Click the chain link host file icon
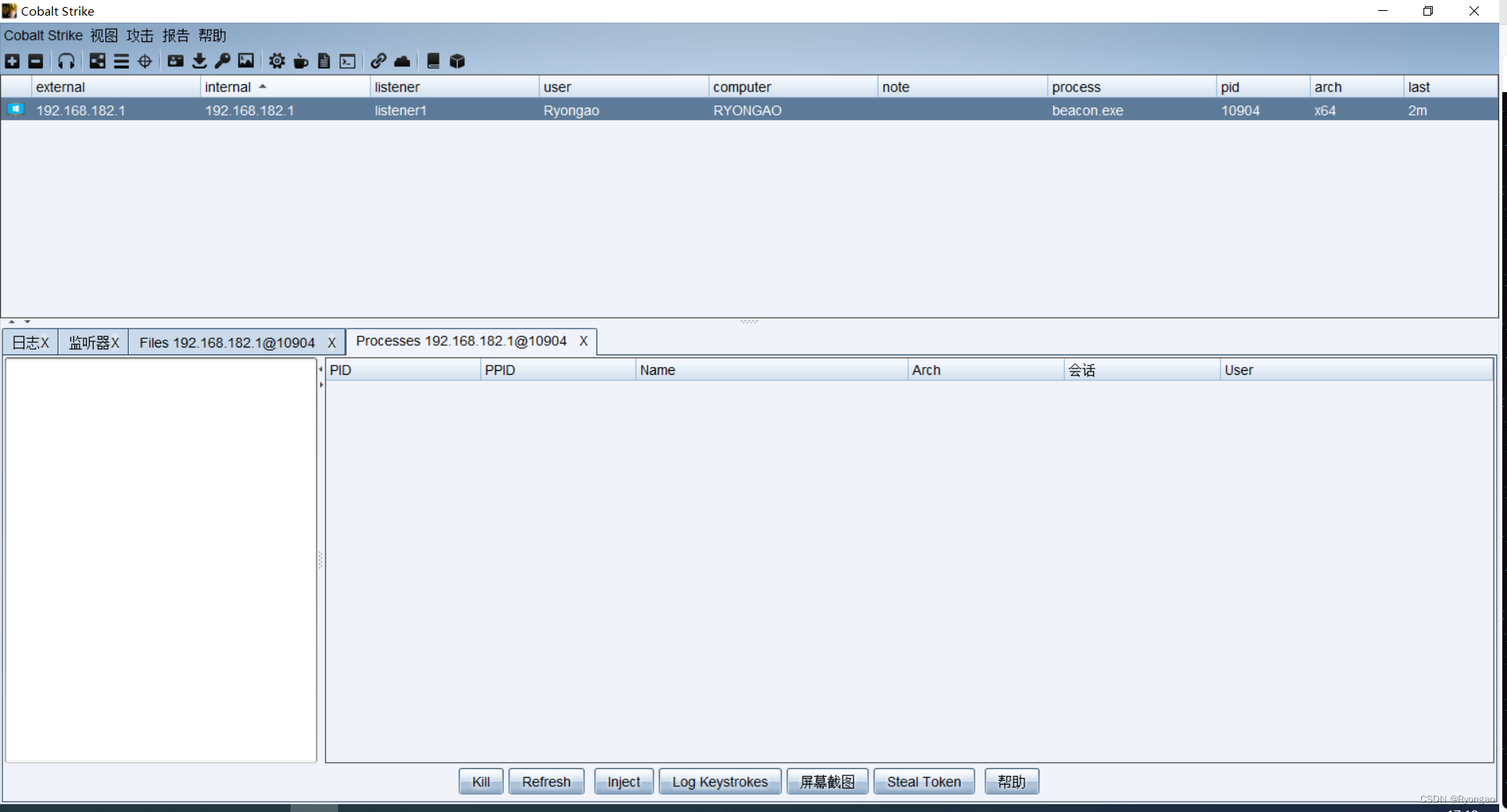Viewport: 1507px width, 812px height. coord(379,61)
